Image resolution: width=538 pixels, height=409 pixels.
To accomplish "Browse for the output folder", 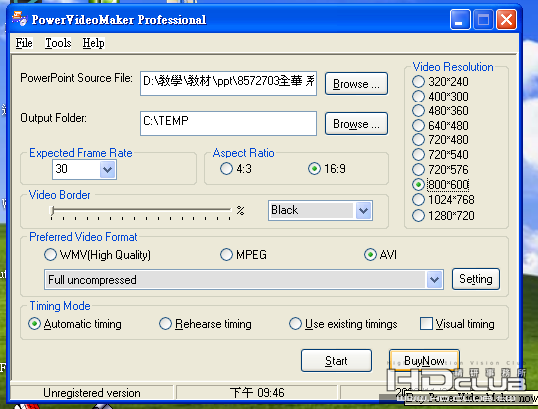I will [x=356, y=124].
